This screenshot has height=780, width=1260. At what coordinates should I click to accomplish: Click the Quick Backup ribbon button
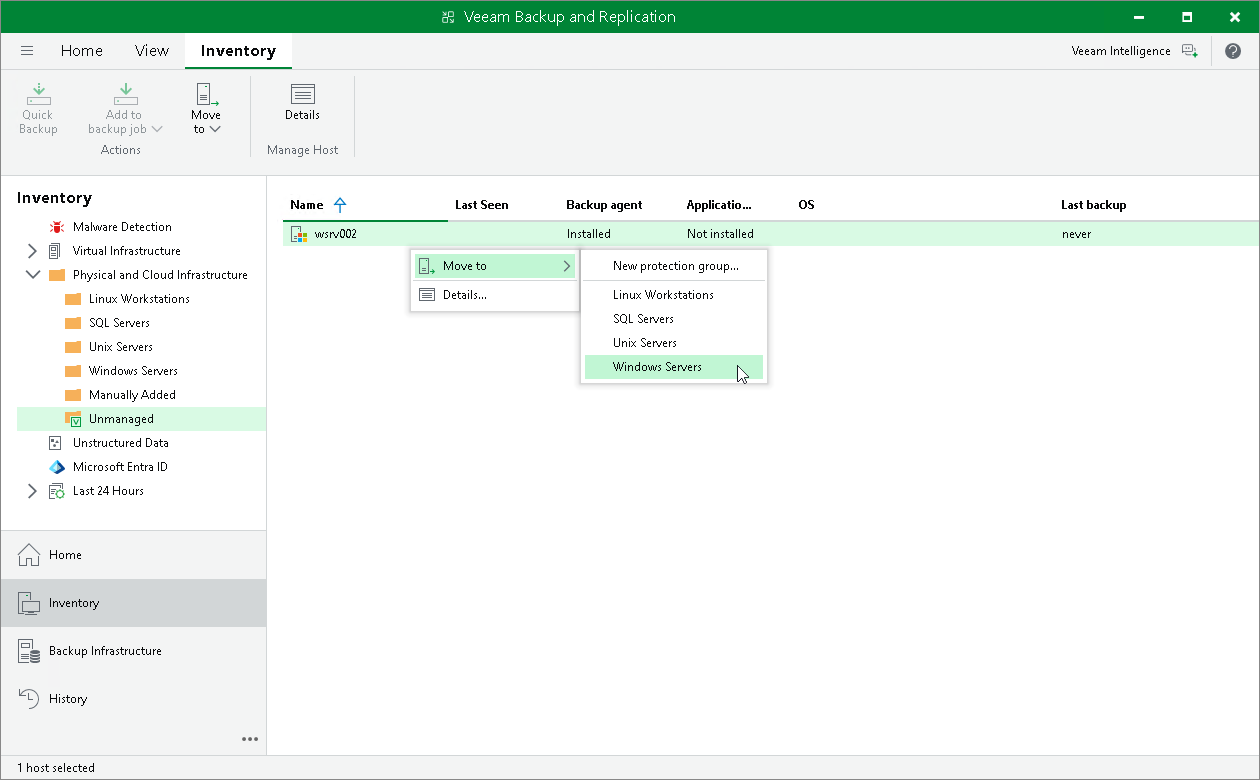point(38,109)
